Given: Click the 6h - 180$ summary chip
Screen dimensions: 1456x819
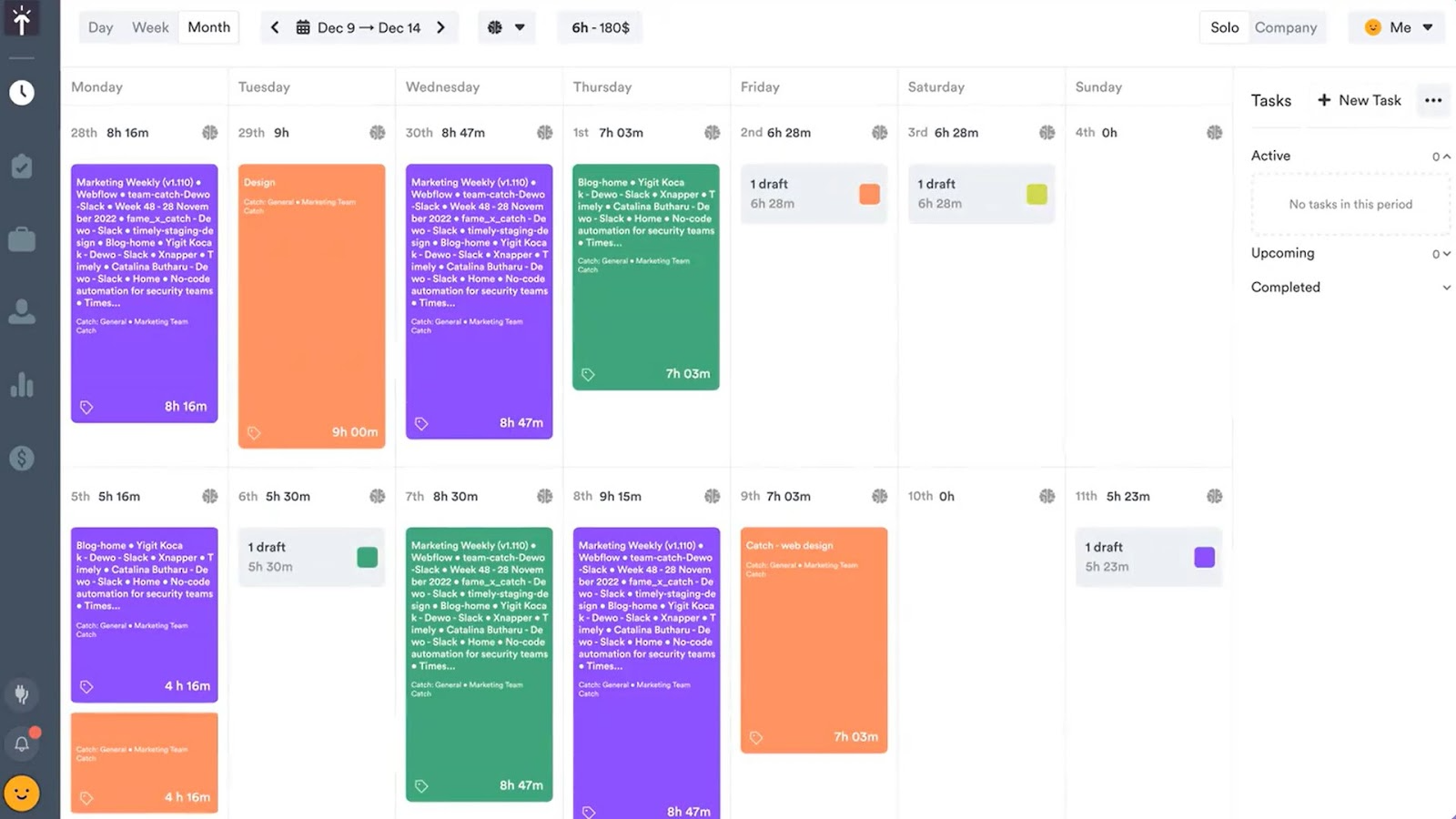Looking at the screenshot, I should (599, 27).
